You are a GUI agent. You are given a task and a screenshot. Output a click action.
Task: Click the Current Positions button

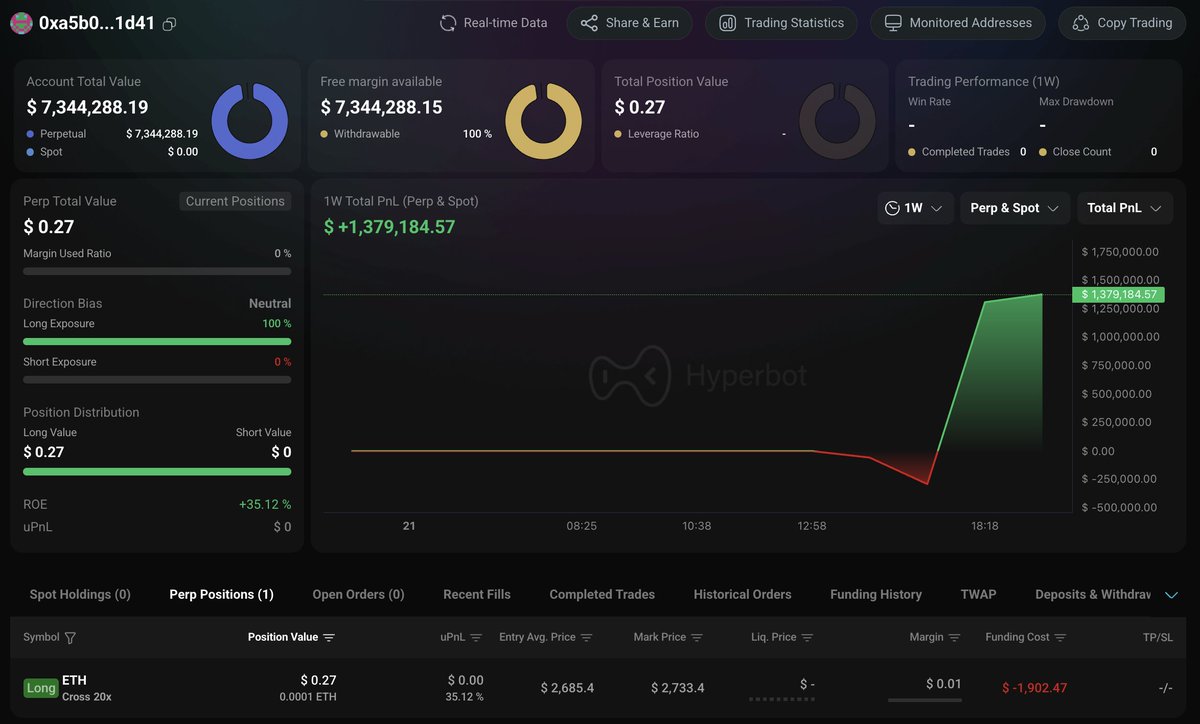coord(235,201)
